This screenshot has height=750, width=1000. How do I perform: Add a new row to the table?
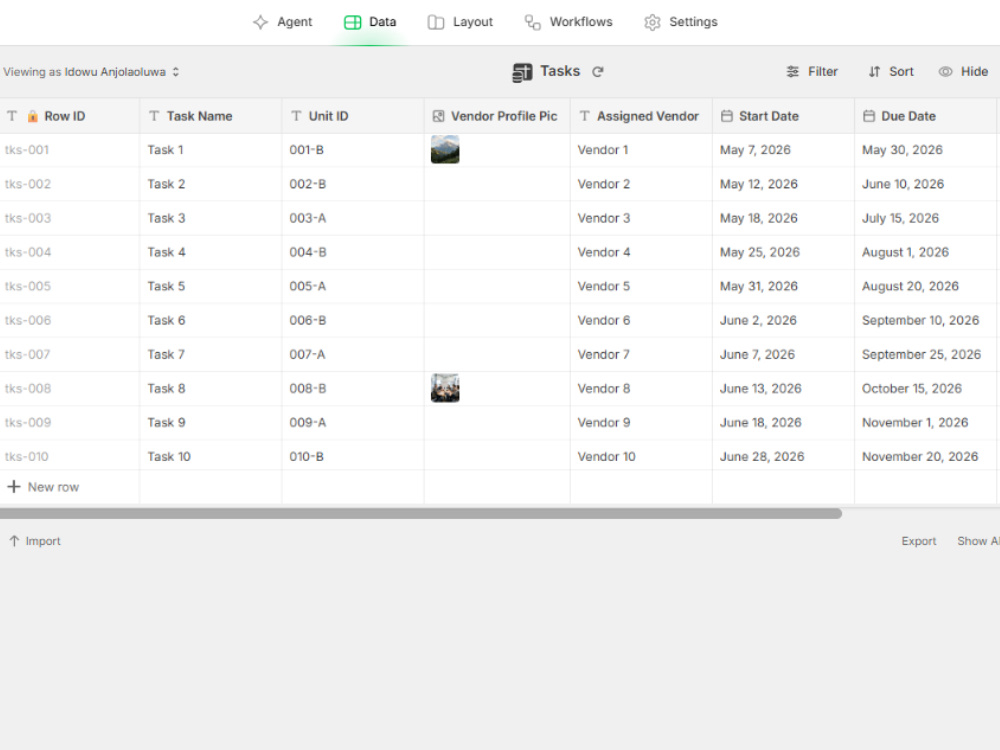[43, 487]
